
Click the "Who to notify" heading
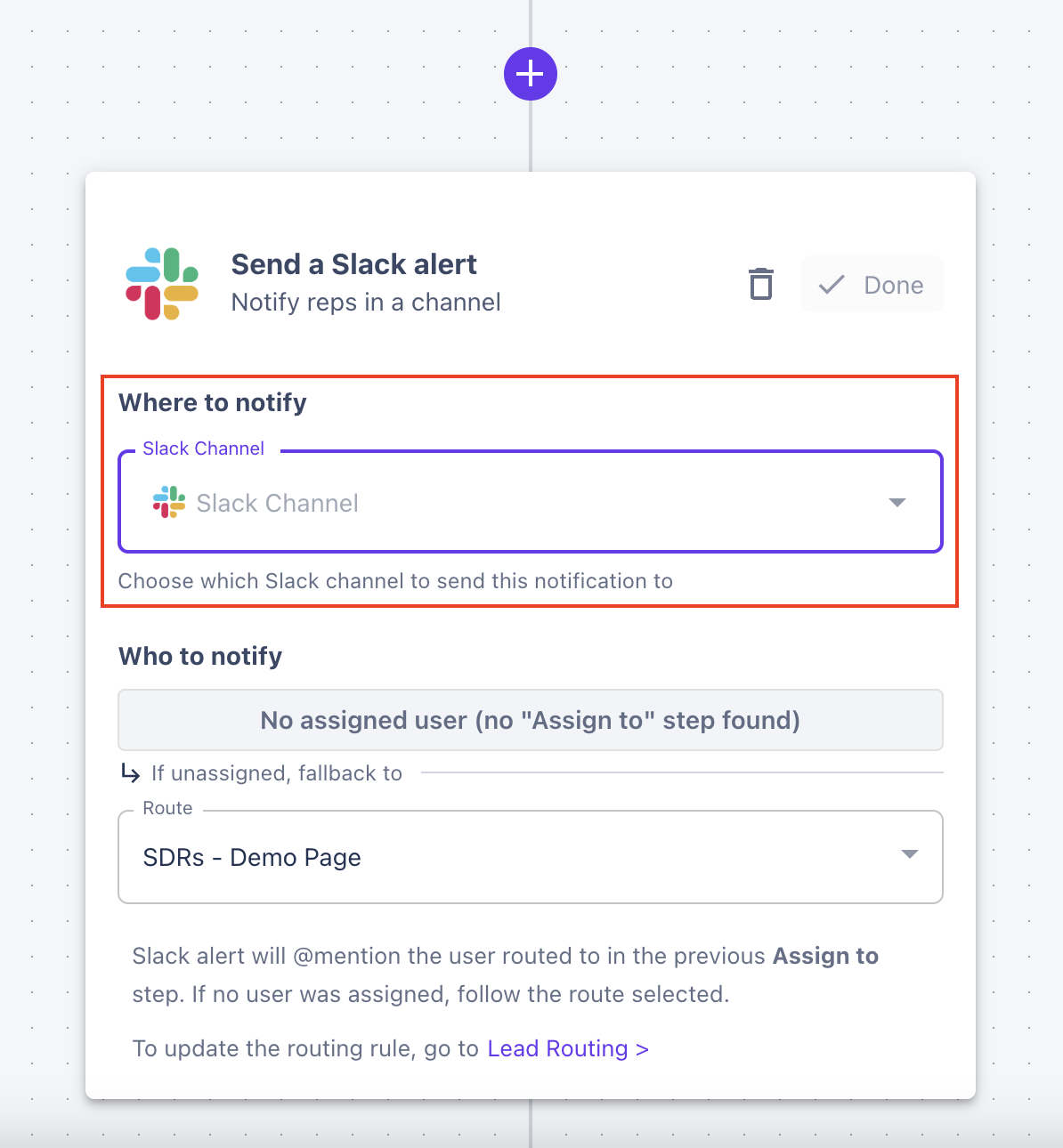[200, 656]
